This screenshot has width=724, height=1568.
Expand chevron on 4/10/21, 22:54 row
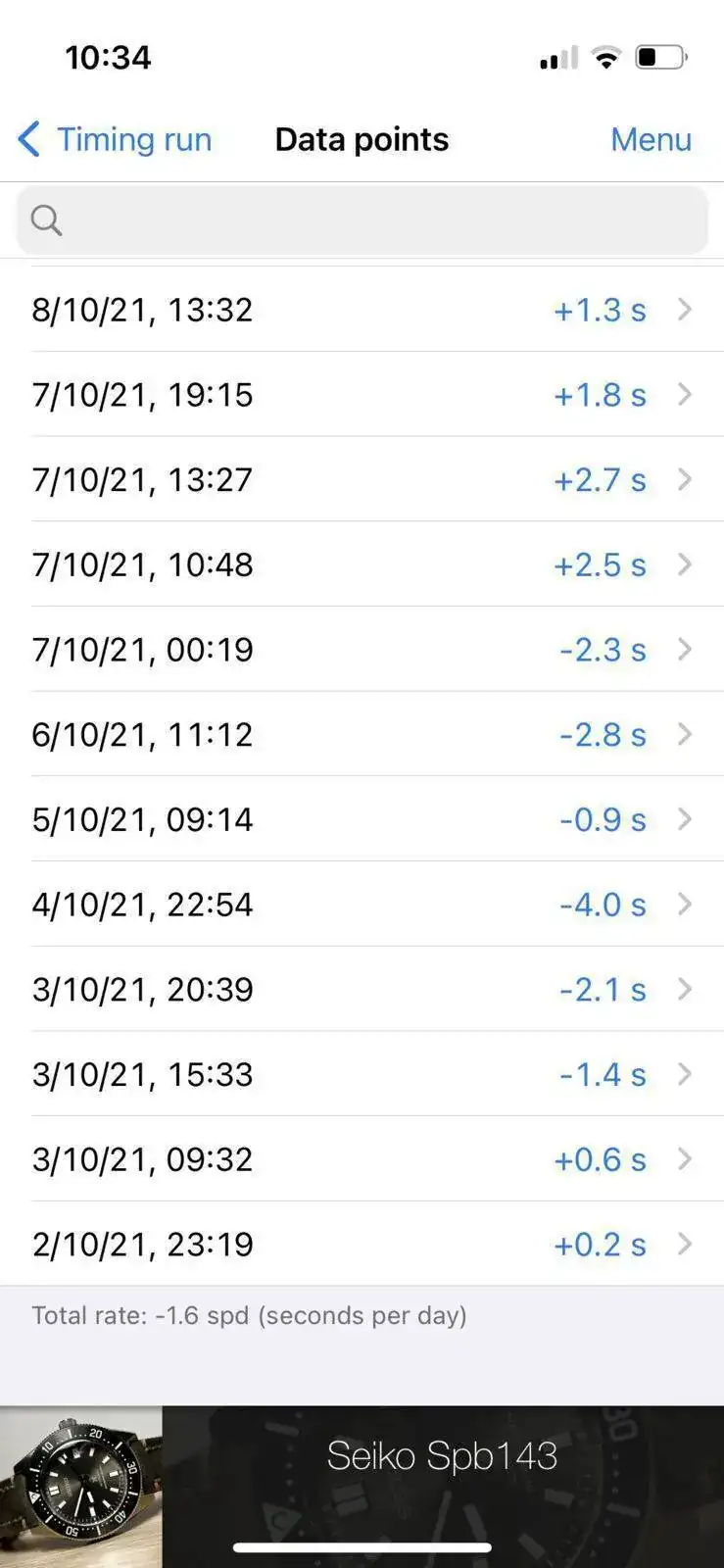(x=685, y=904)
